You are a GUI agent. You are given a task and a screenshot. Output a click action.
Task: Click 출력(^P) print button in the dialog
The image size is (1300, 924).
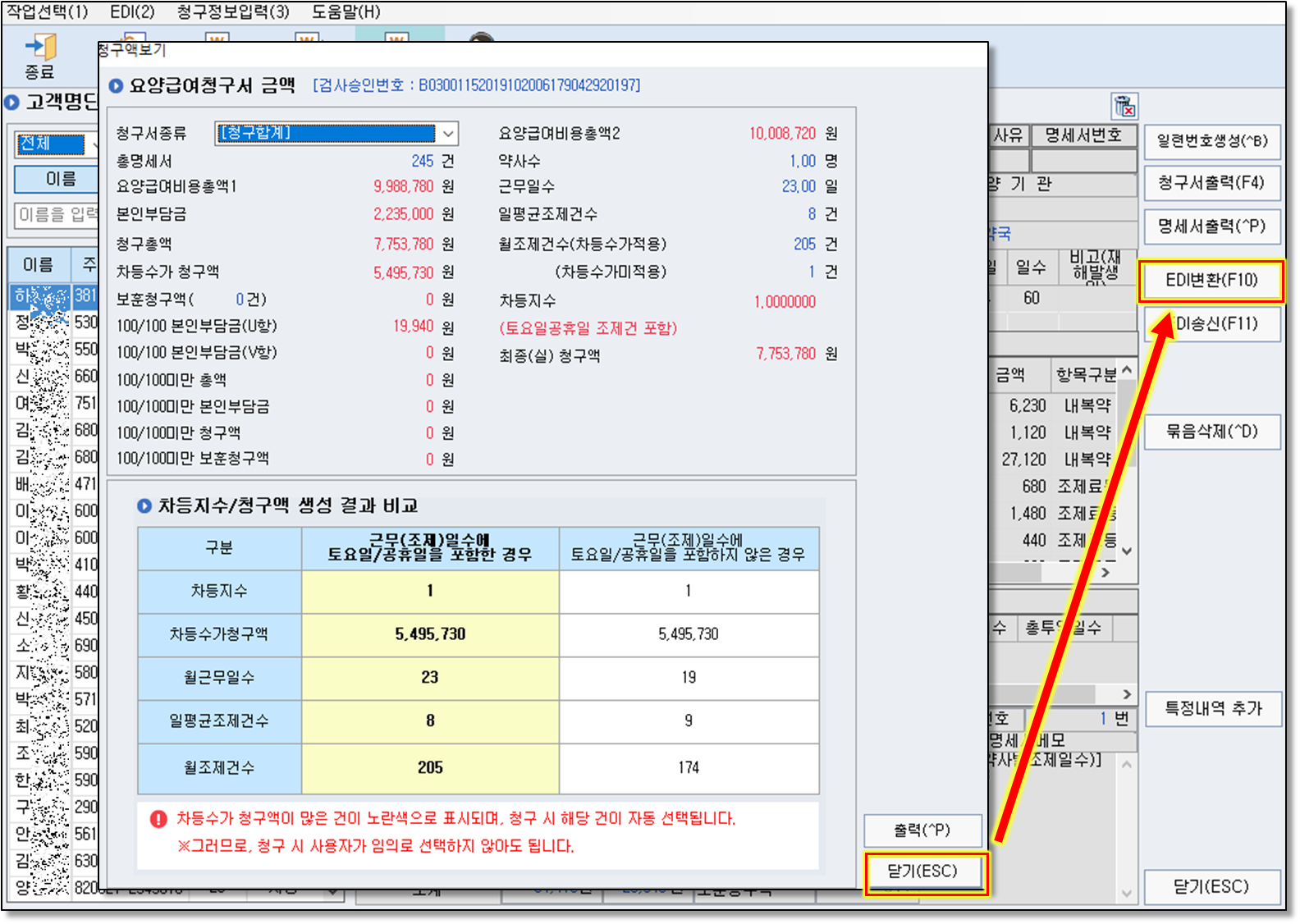(922, 830)
